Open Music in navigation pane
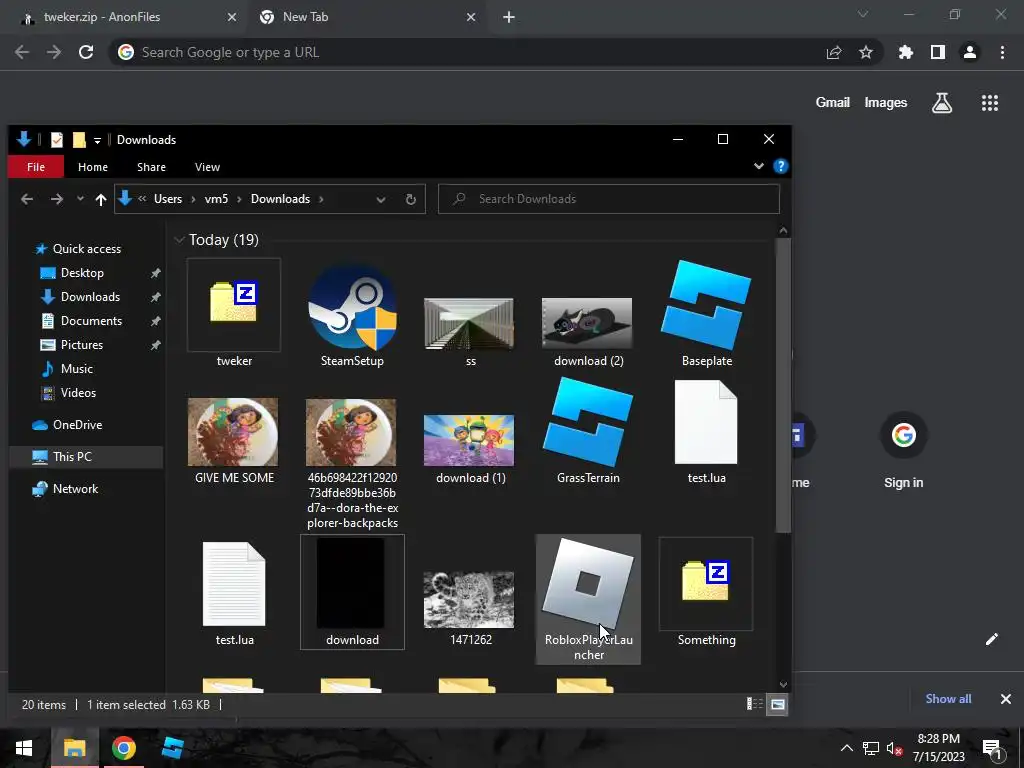The width and height of the screenshot is (1024, 768). (76, 369)
